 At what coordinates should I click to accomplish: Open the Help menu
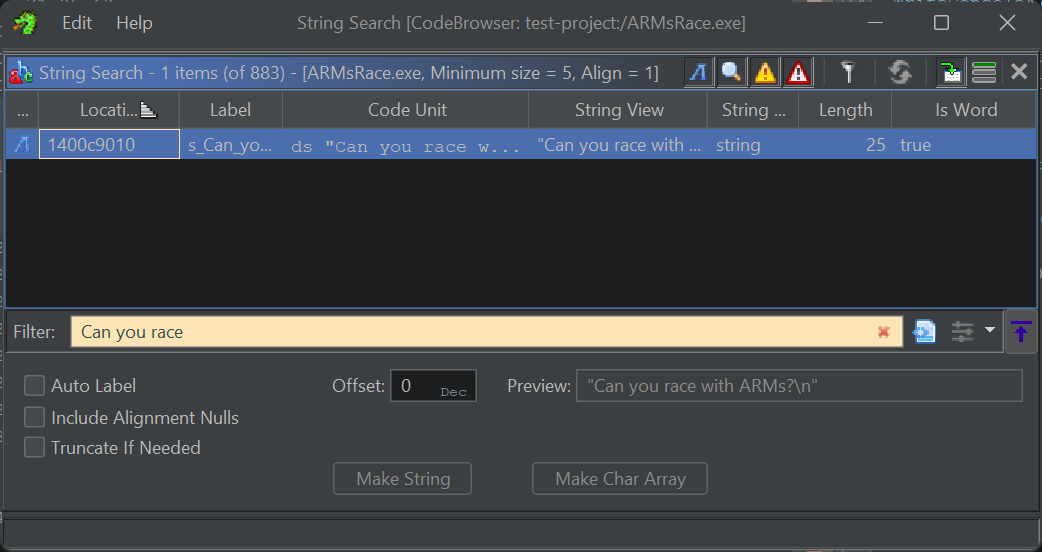point(134,23)
